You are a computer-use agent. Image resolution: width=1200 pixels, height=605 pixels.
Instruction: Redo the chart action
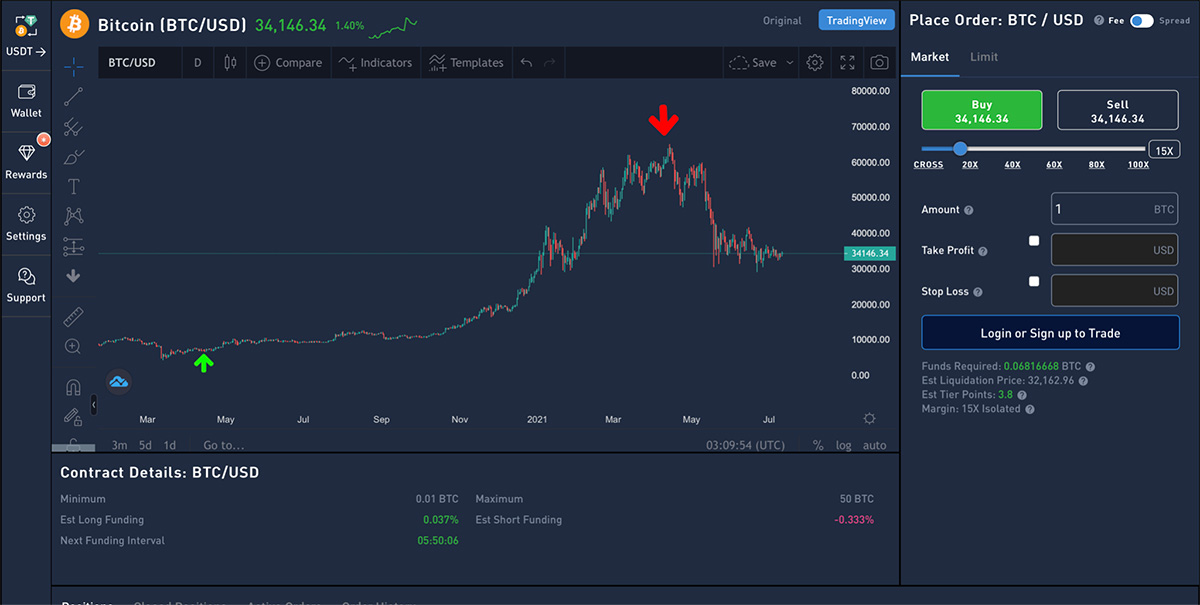[549, 62]
